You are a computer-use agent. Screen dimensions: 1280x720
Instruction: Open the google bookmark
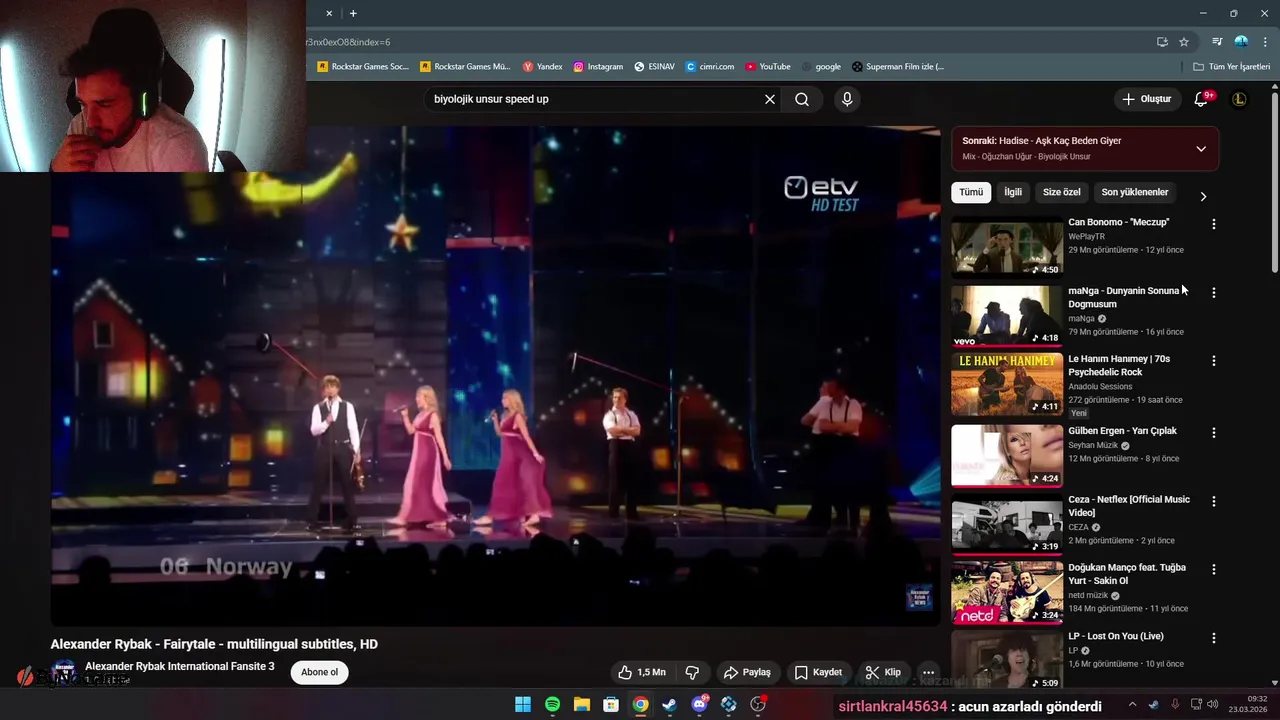821,67
